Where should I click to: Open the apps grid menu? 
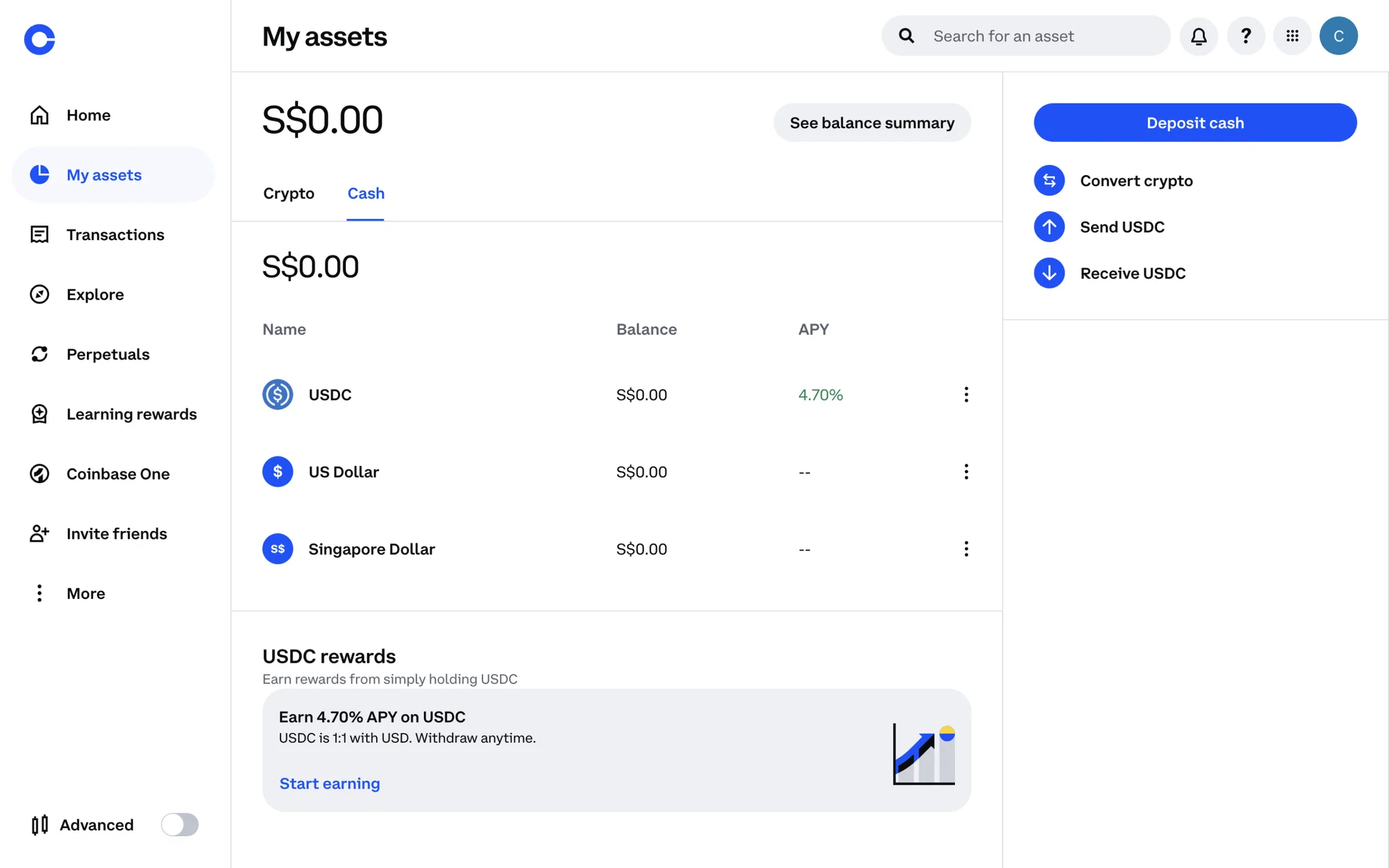point(1292,36)
